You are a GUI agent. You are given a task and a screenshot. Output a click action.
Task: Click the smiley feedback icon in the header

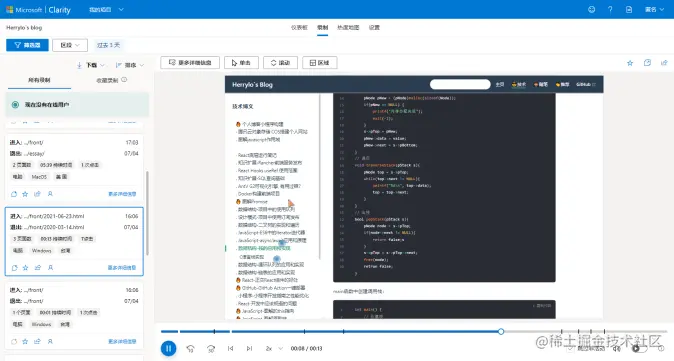click(591, 9)
